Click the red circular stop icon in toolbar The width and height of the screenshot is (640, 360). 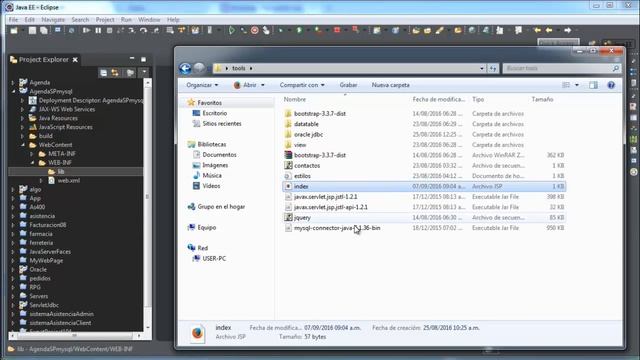(x=255, y=30)
